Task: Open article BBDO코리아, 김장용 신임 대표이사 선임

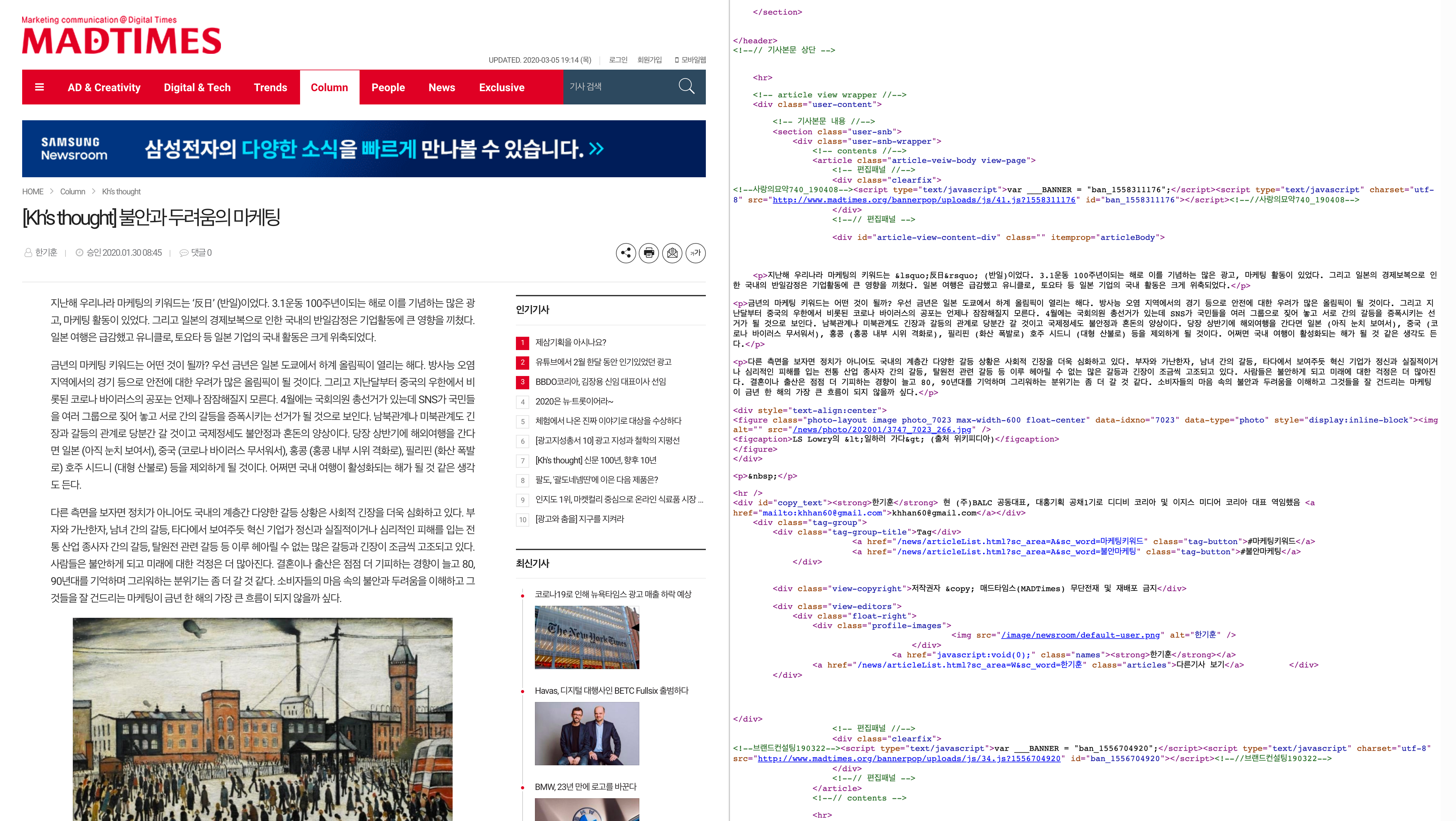Action: coord(600,381)
